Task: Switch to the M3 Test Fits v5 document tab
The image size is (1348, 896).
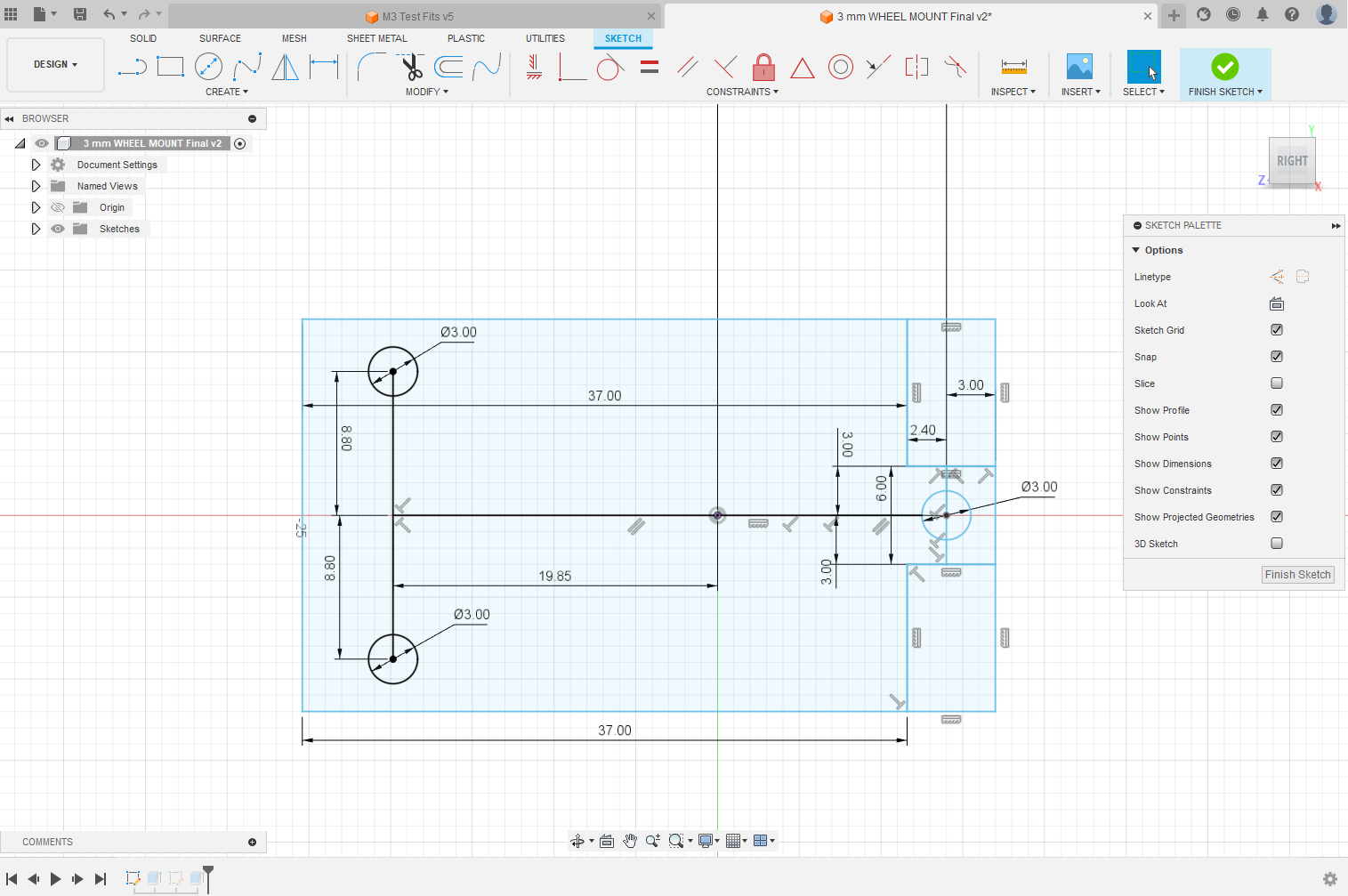Action: tap(417, 16)
